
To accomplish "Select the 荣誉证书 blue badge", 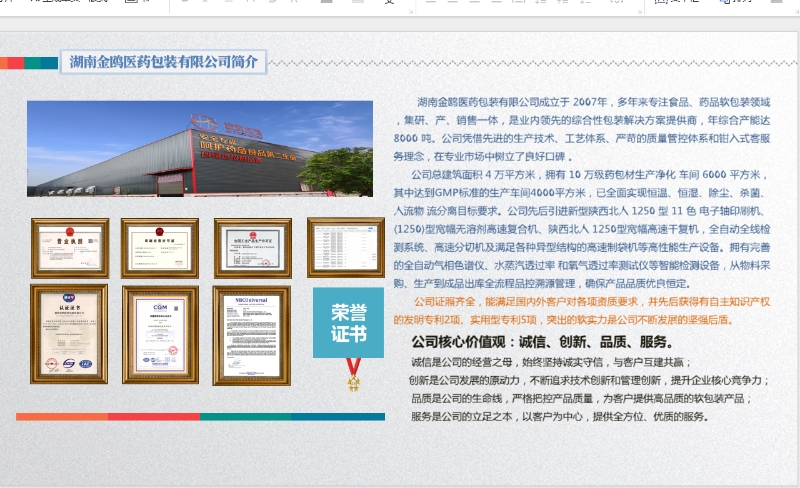I will [x=348, y=323].
